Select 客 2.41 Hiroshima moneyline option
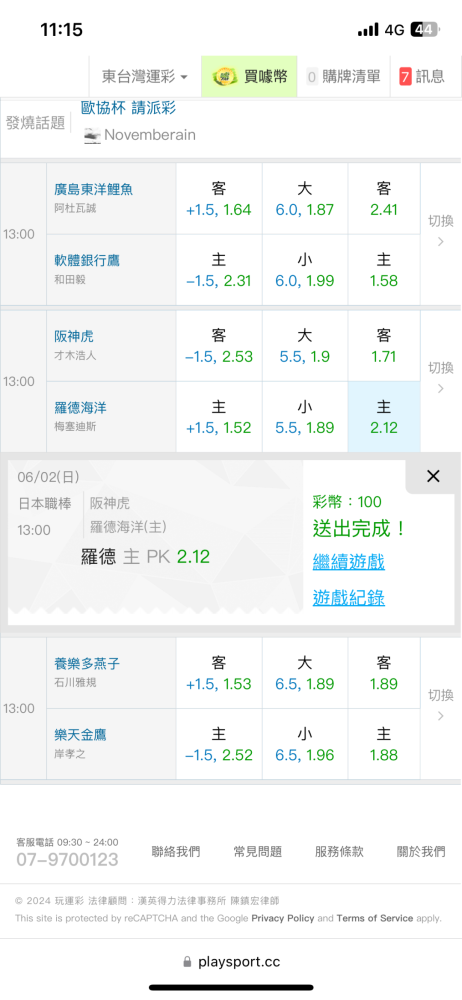This screenshot has width=462, height=1000. coord(384,199)
